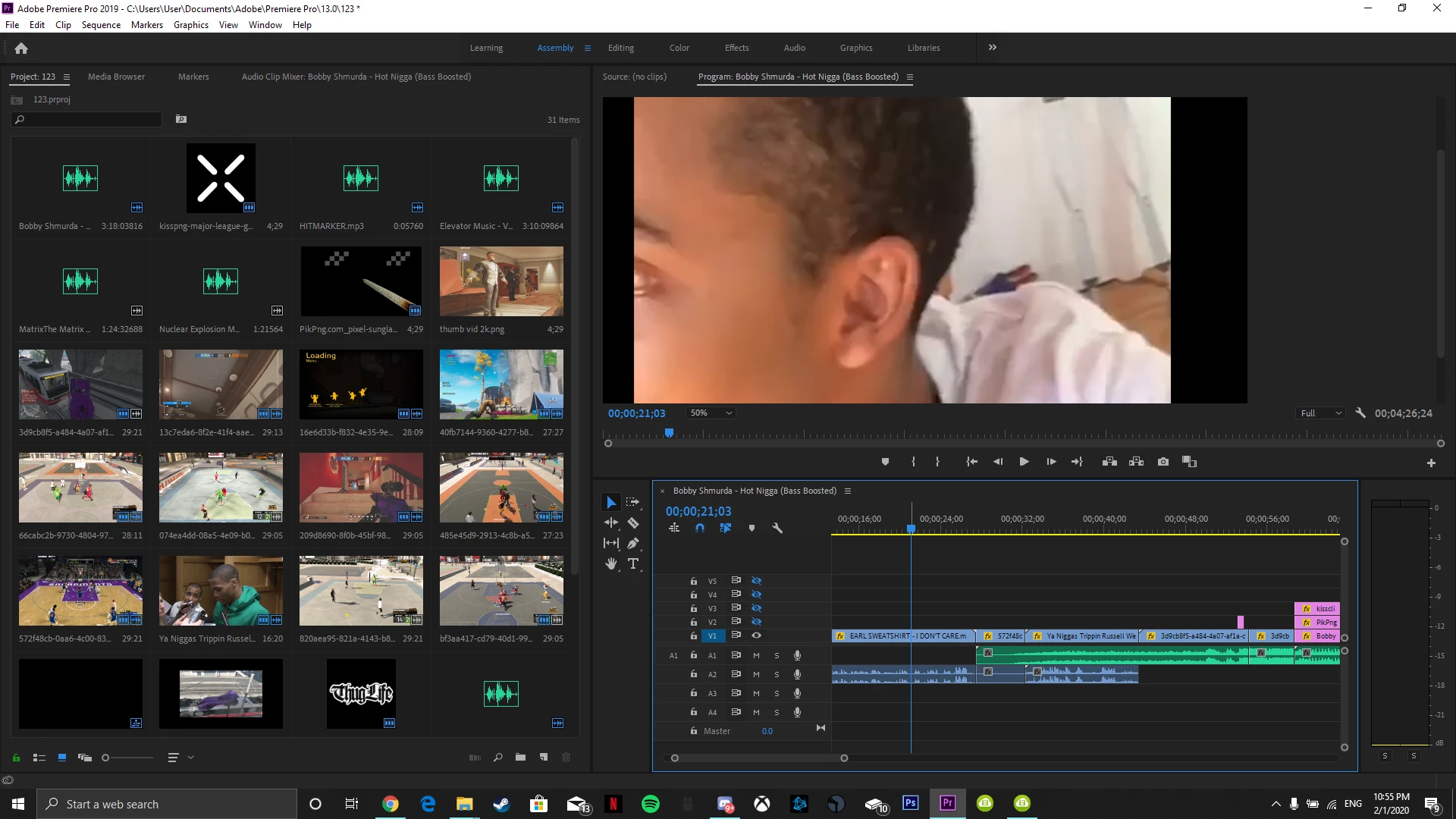Select the Hand tool
Image resolution: width=1456 pixels, height=819 pixels.
point(611,563)
